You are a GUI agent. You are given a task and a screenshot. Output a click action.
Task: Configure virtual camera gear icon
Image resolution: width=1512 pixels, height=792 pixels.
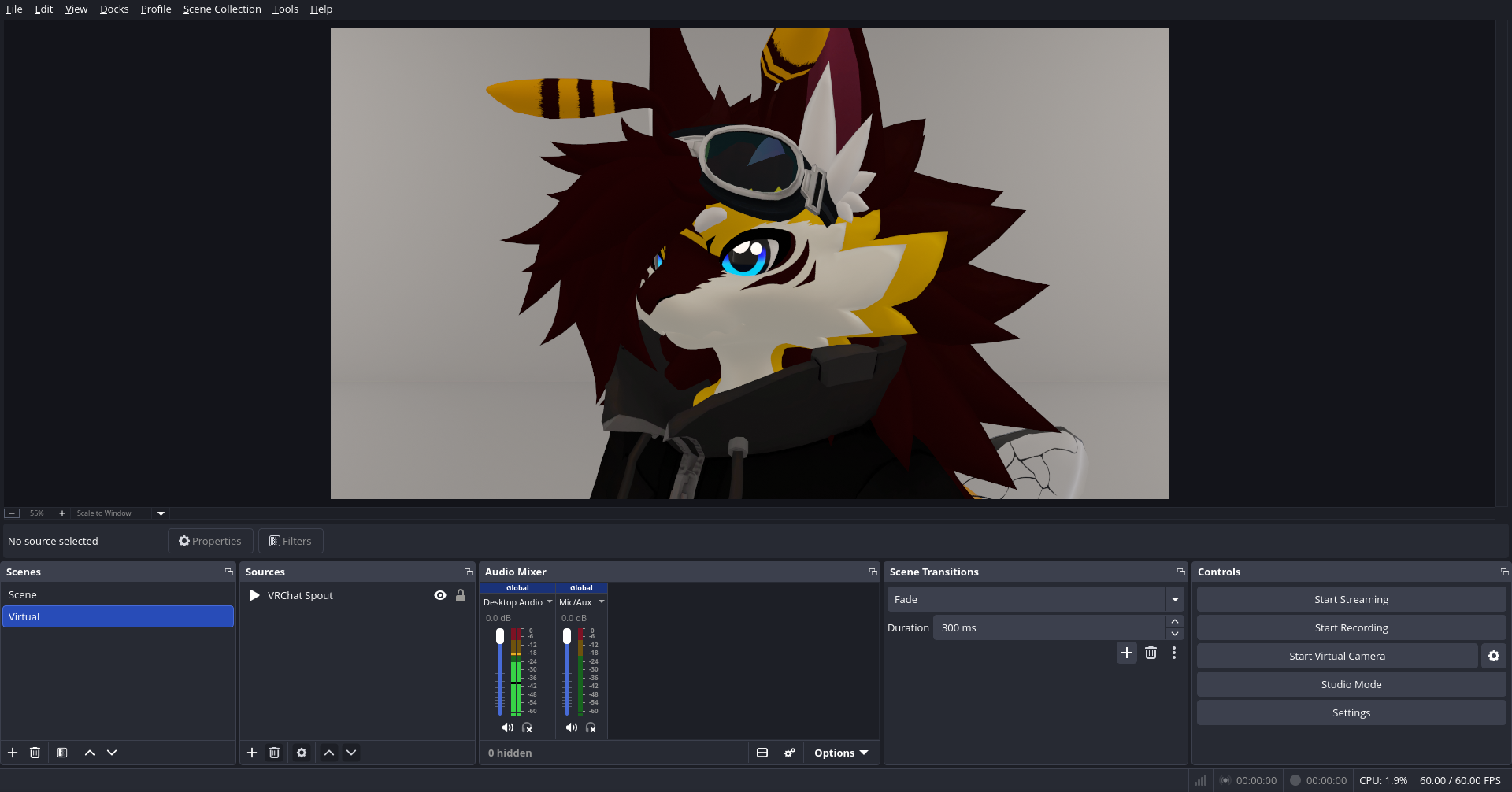[1494, 656]
